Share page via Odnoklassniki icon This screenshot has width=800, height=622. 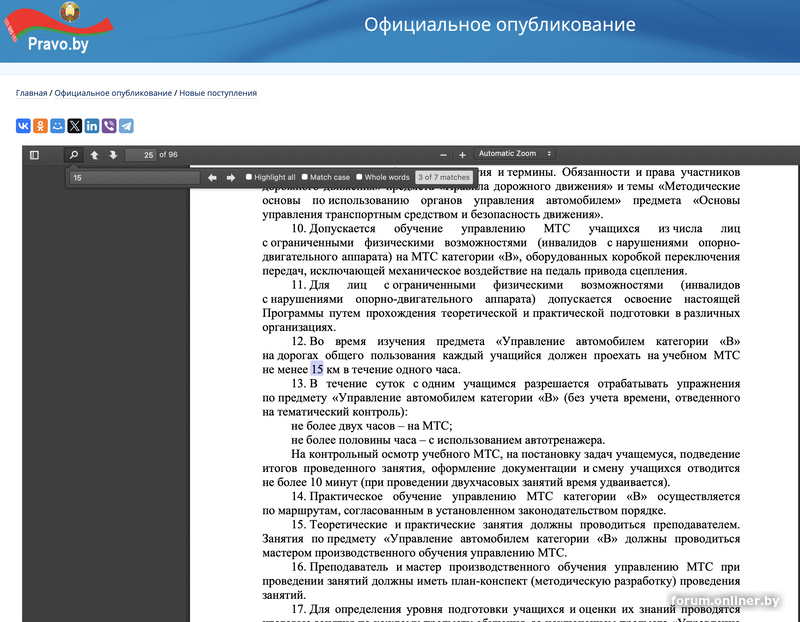[40, 126]
